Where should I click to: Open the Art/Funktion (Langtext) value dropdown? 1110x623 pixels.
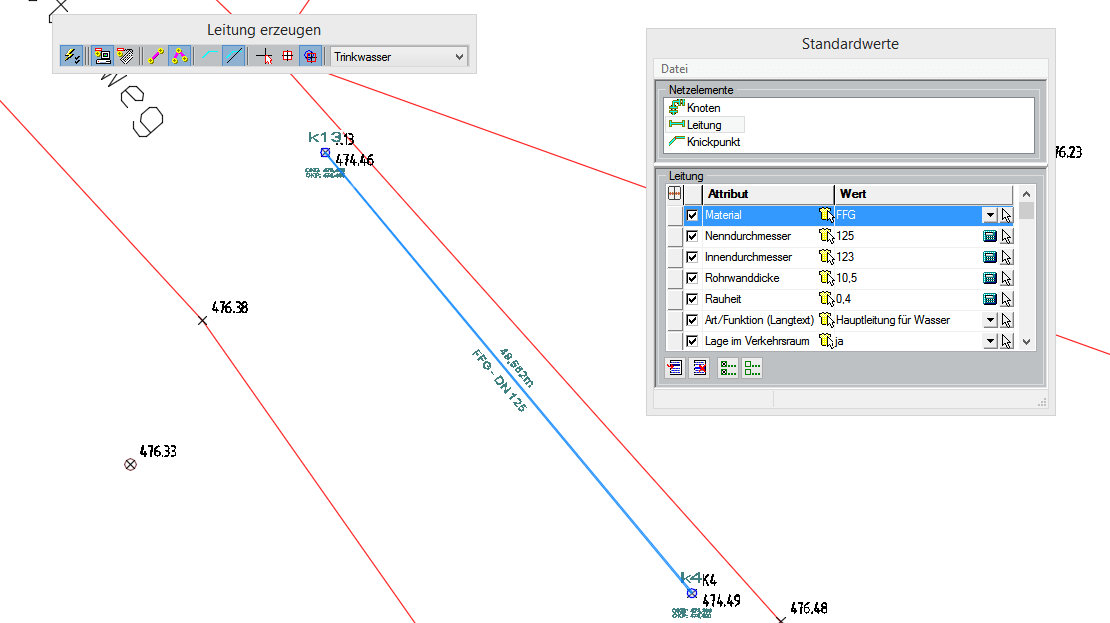[989, 320]
